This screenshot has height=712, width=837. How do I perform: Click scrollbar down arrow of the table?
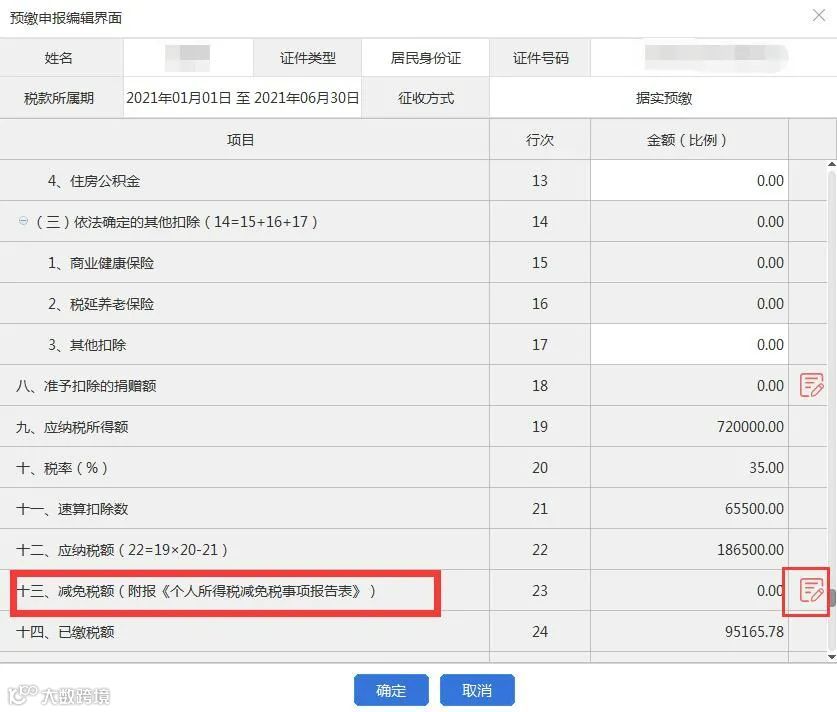coord(832,656)
